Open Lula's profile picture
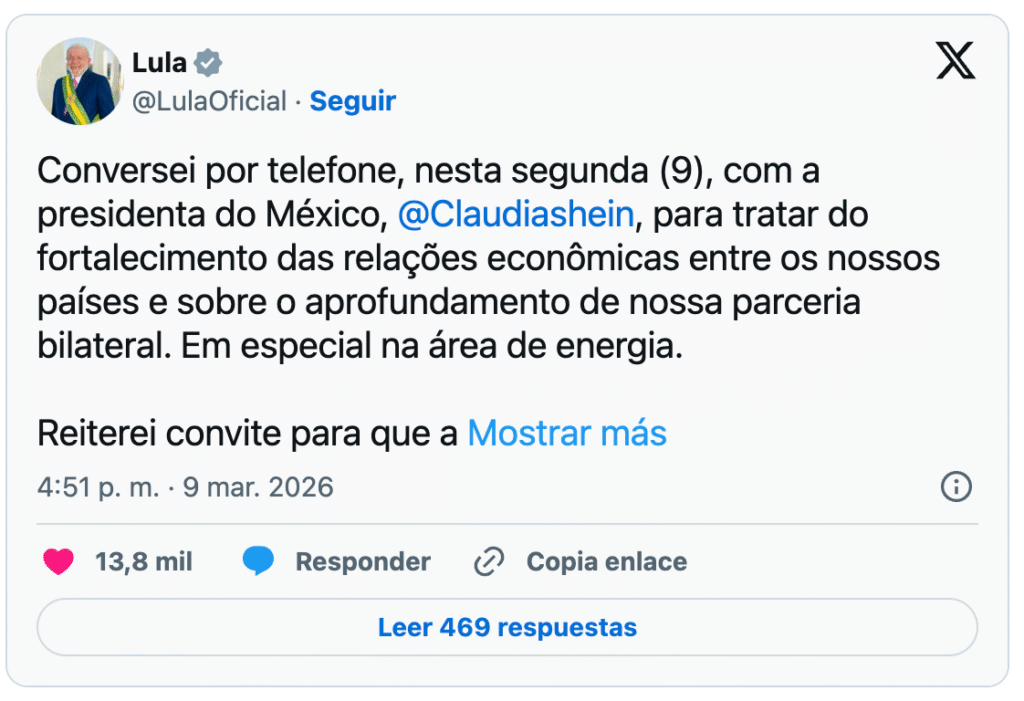The image size is (1024, 701). 80,81
